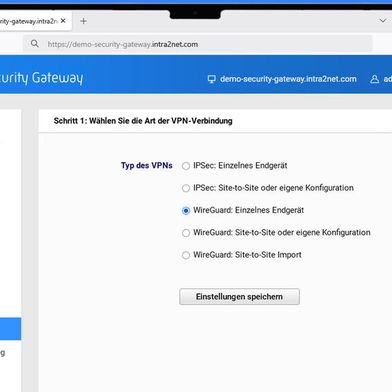Click the search icon in address bar
This screenshot has height=392, width=392.
[34, 44]
